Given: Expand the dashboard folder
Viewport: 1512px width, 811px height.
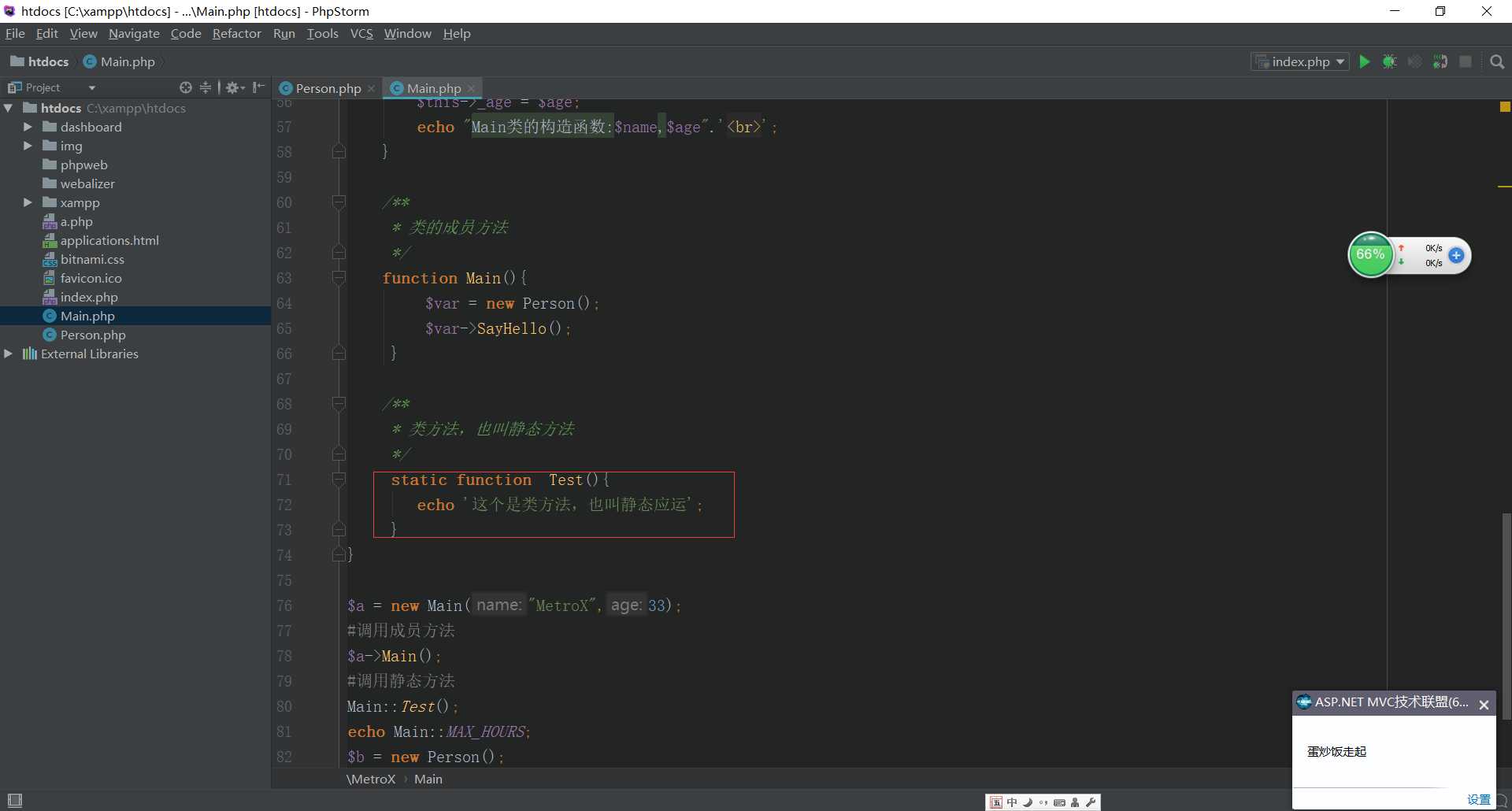Looking at the screenshot, I should coord(28,127).
